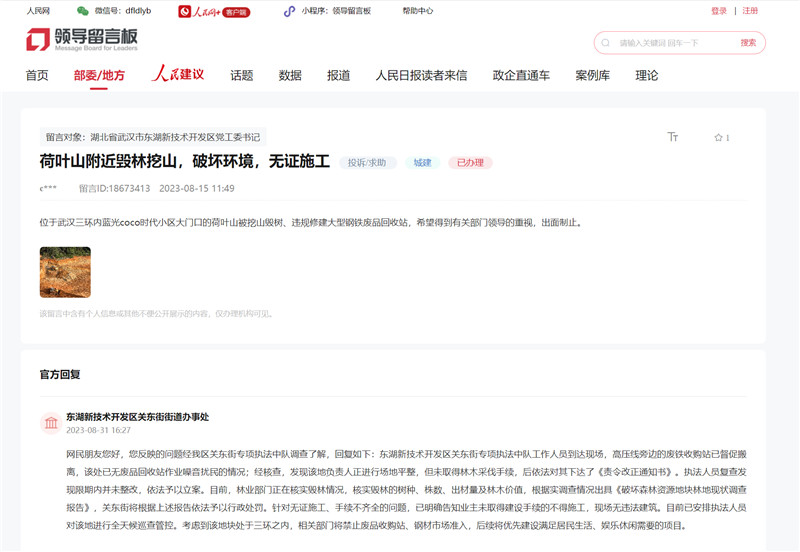Click the 城建 category tag
Viewport: 800px width, 552px height.
[x=422, y=163]
